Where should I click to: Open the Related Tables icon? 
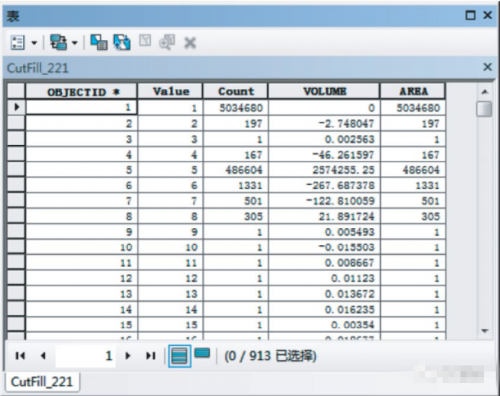coord(58,42)
